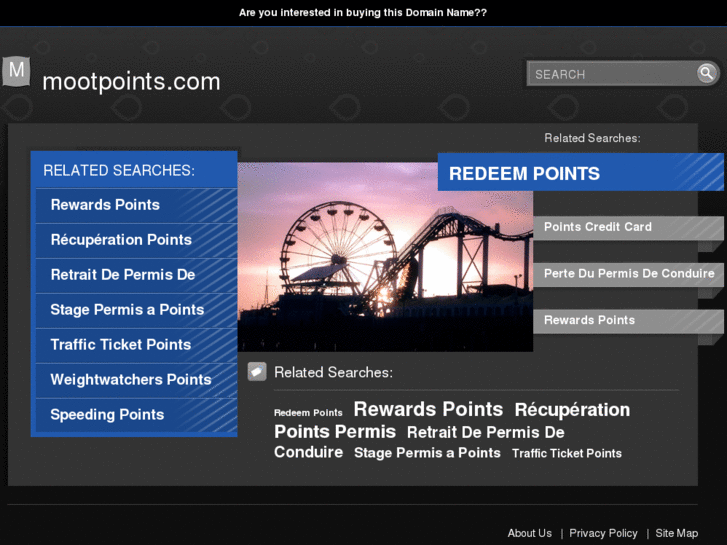Select Weightwatchers Points in sidebar
The width and height of the screenshot is (727, 545).
pos(136,379)
